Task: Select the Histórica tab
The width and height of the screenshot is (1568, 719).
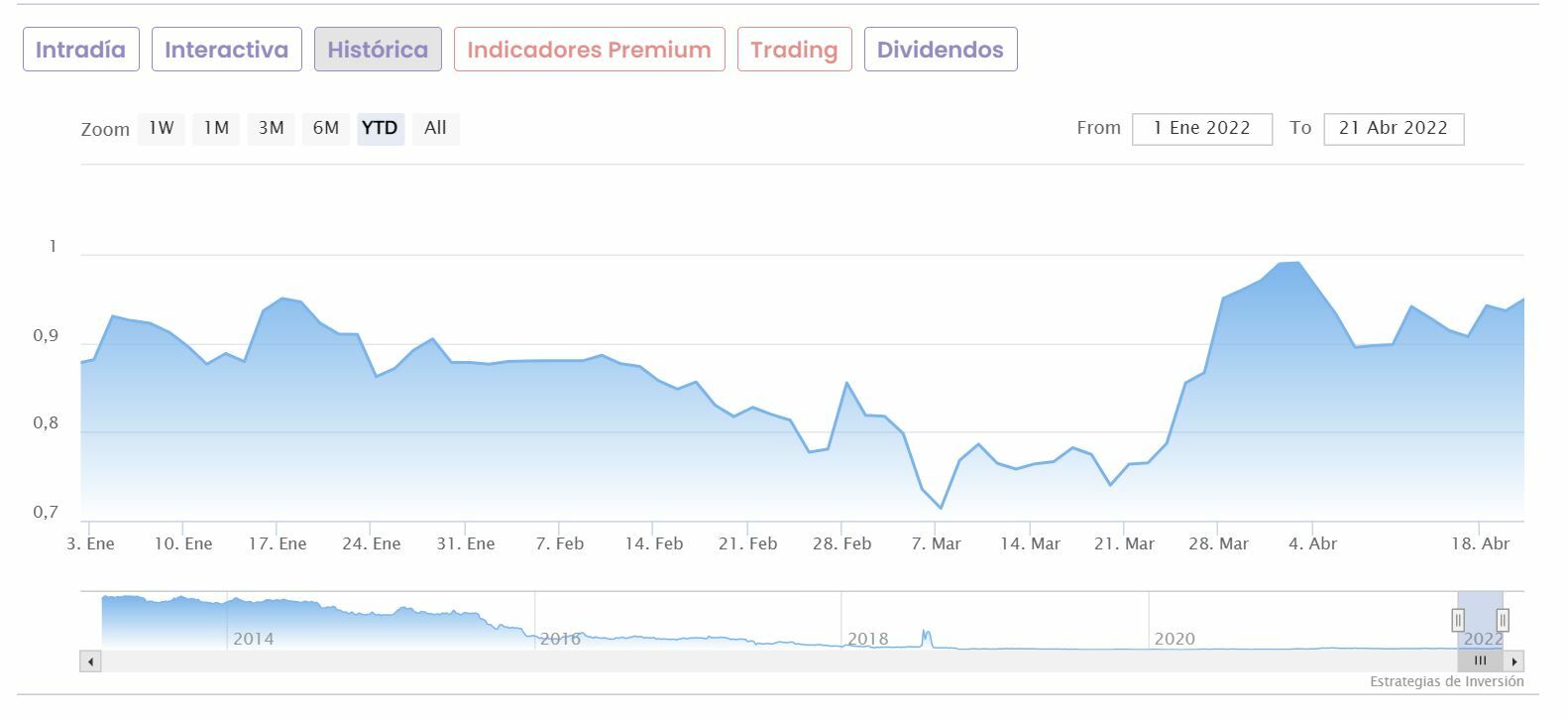Action: (378, 50)
